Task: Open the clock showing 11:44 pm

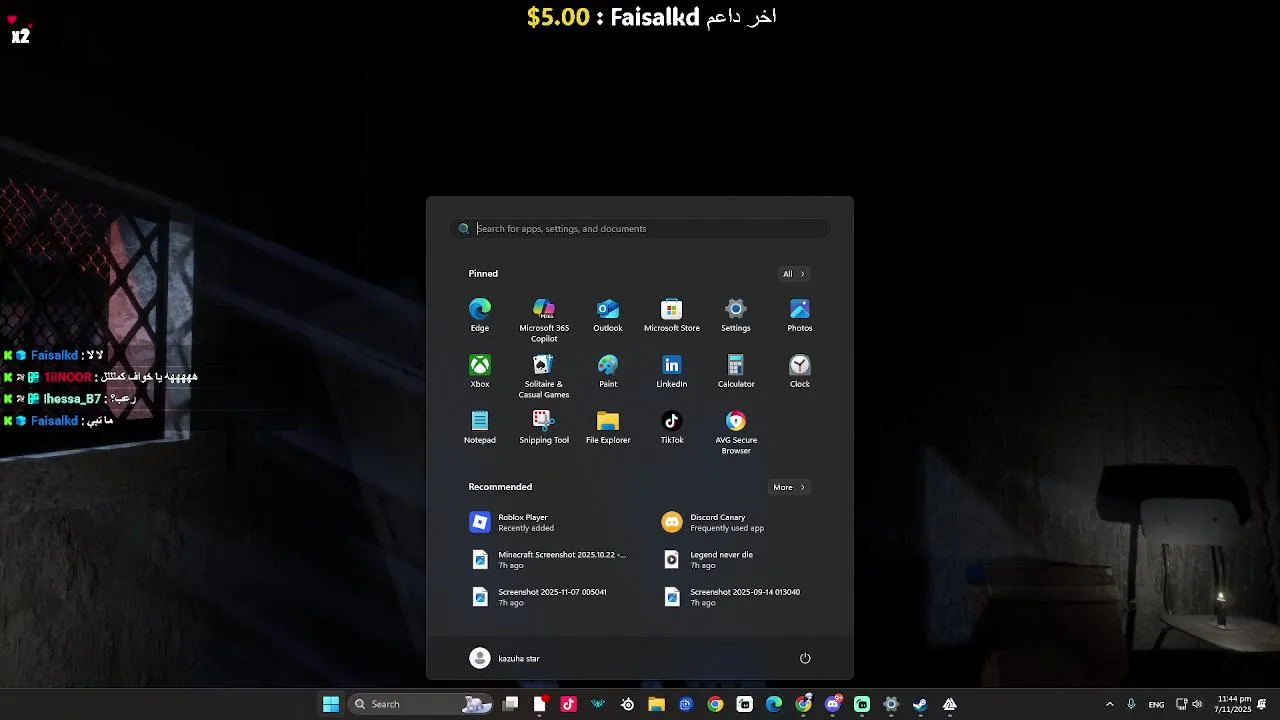Action: pyautogui.click(x=1233, y=704)
